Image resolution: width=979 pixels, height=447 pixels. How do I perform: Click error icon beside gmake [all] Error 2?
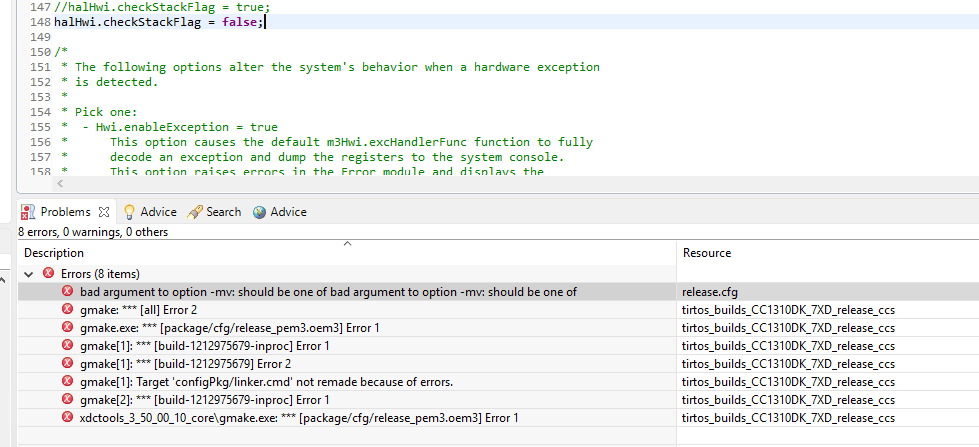pos(68,310)
